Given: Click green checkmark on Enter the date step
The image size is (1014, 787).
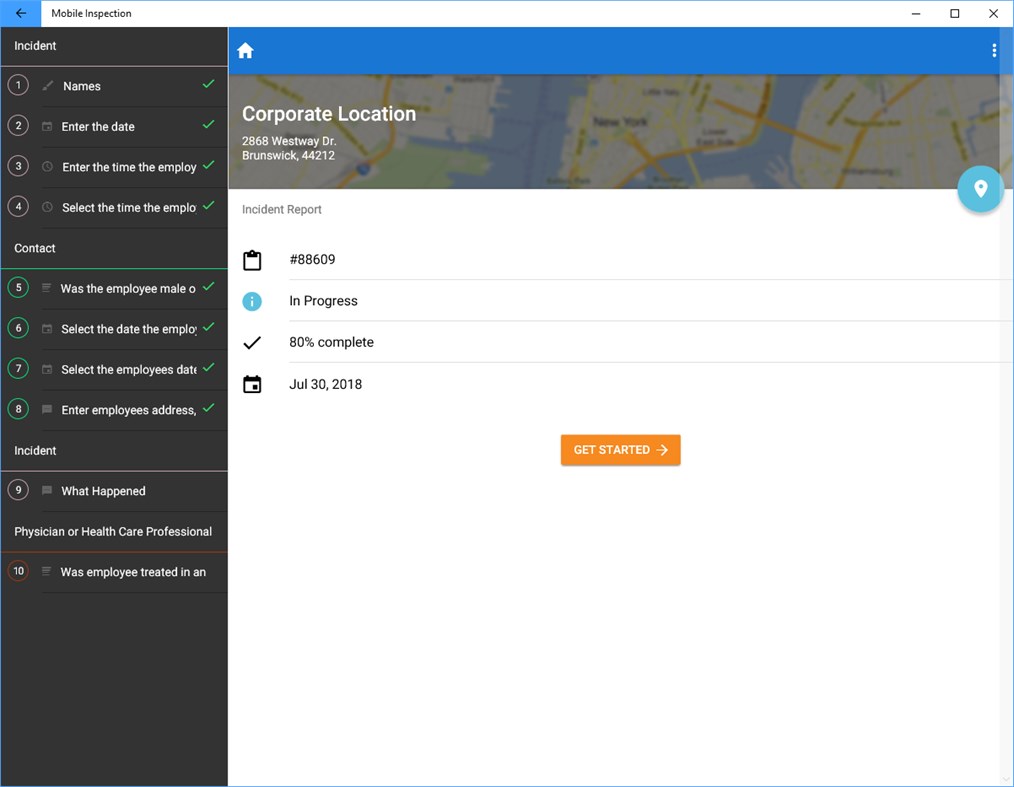Looking at the screenshot, I should coord(209,126).
